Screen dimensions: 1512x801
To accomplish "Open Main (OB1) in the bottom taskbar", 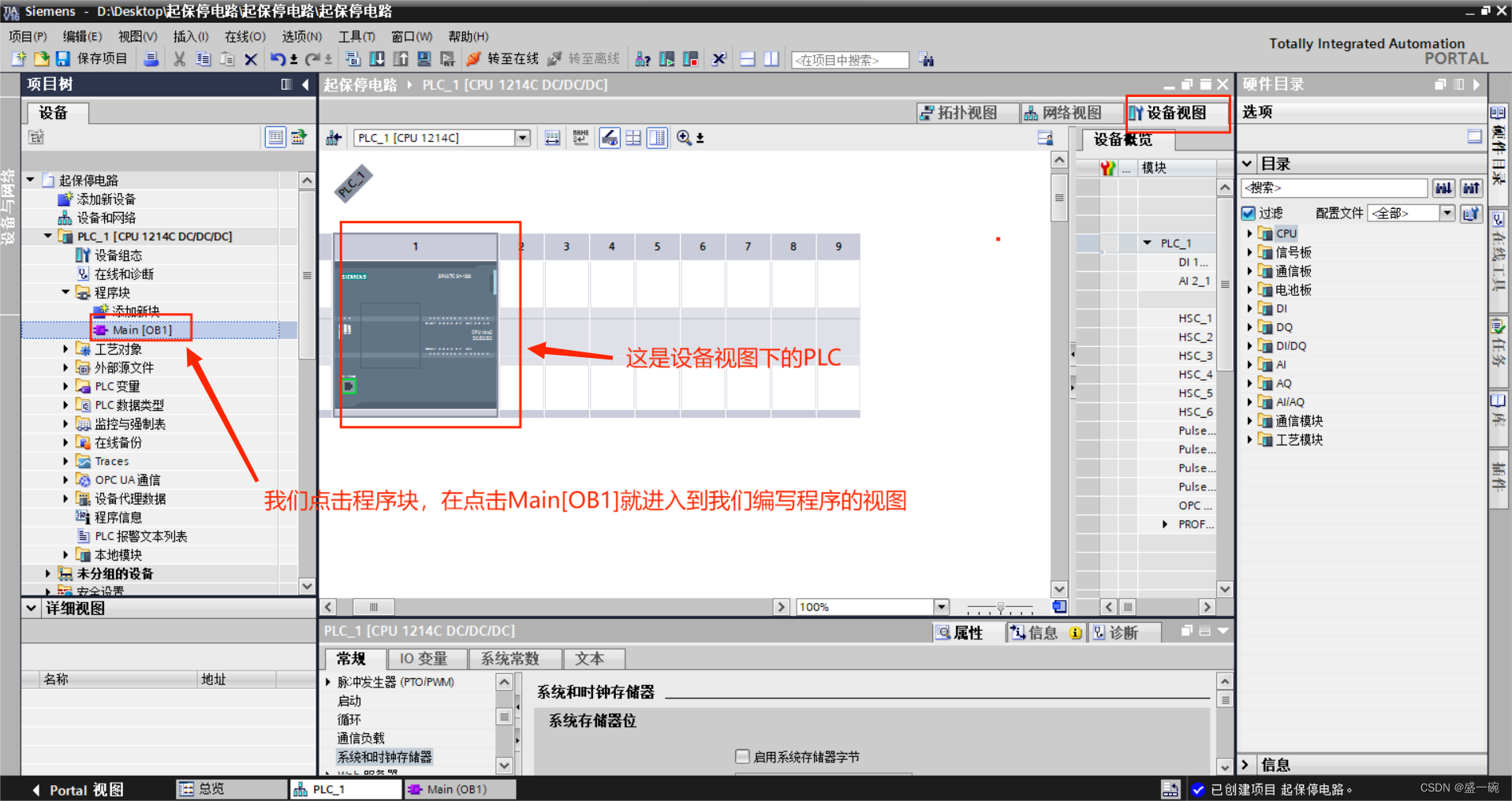I will coord(458,789).
